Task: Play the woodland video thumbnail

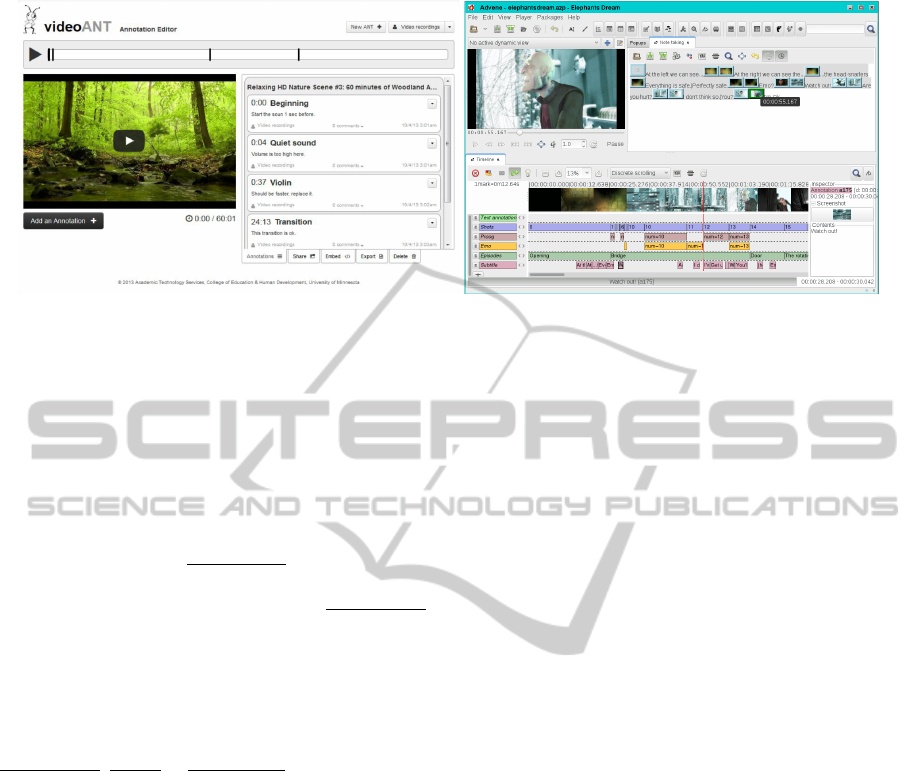Action: (x=128, y=141)
